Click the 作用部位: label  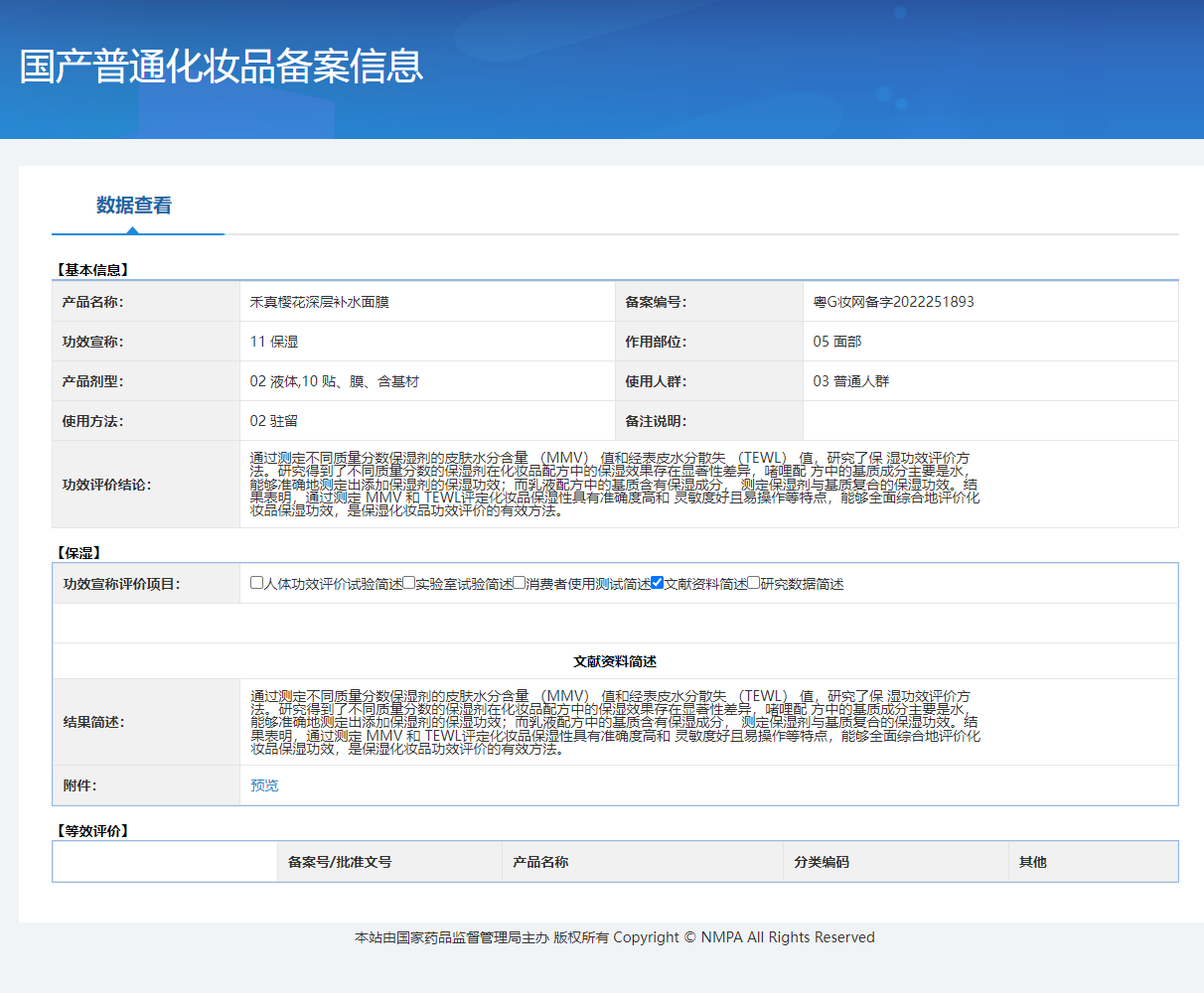(x=656, y=342)
